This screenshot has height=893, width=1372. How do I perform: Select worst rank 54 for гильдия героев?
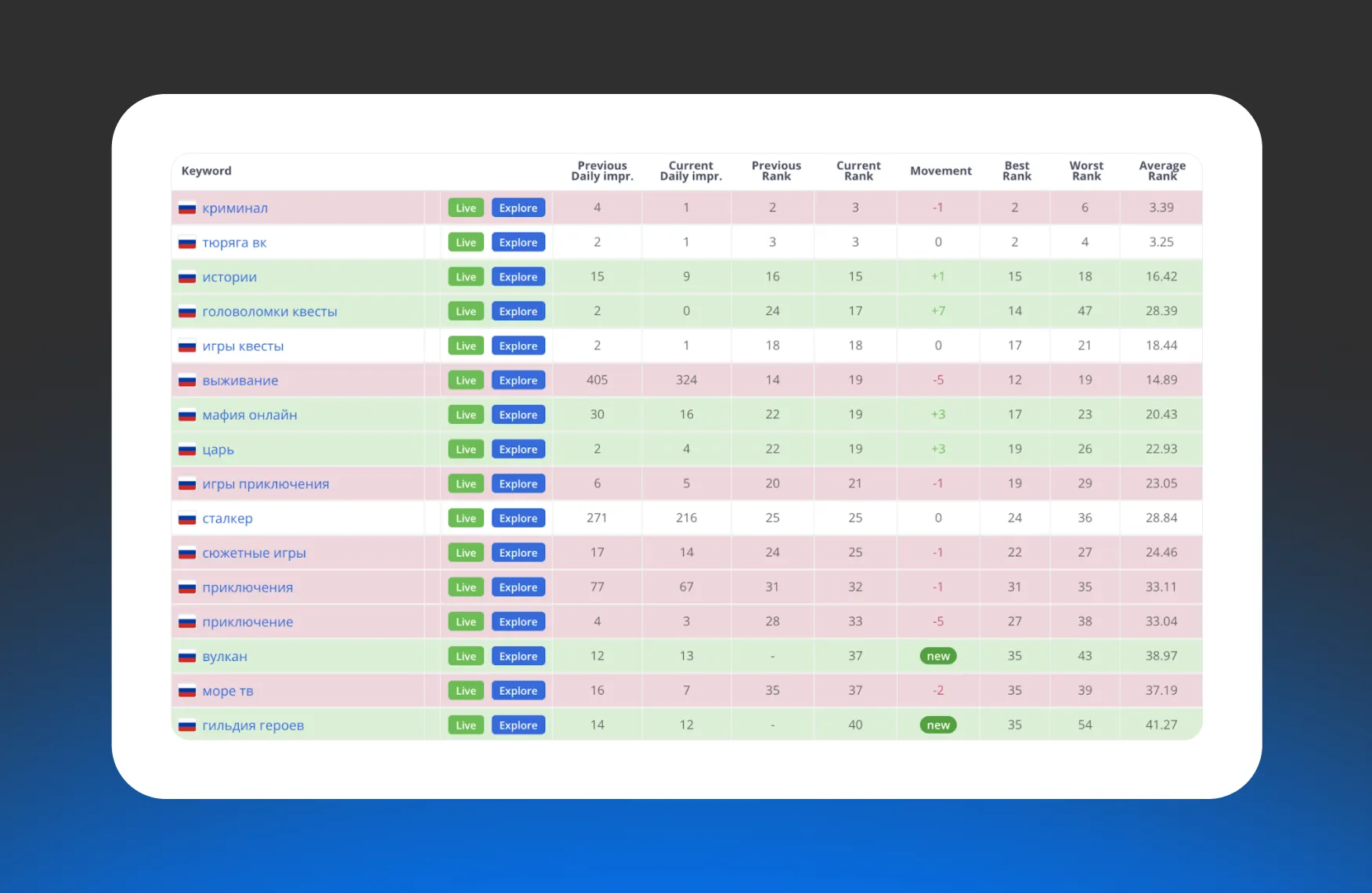coord(1085,725)
